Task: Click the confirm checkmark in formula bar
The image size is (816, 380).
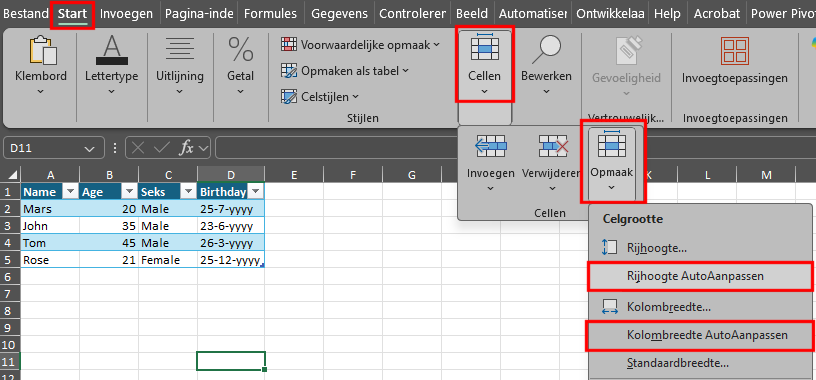Action: pos(162,148)
